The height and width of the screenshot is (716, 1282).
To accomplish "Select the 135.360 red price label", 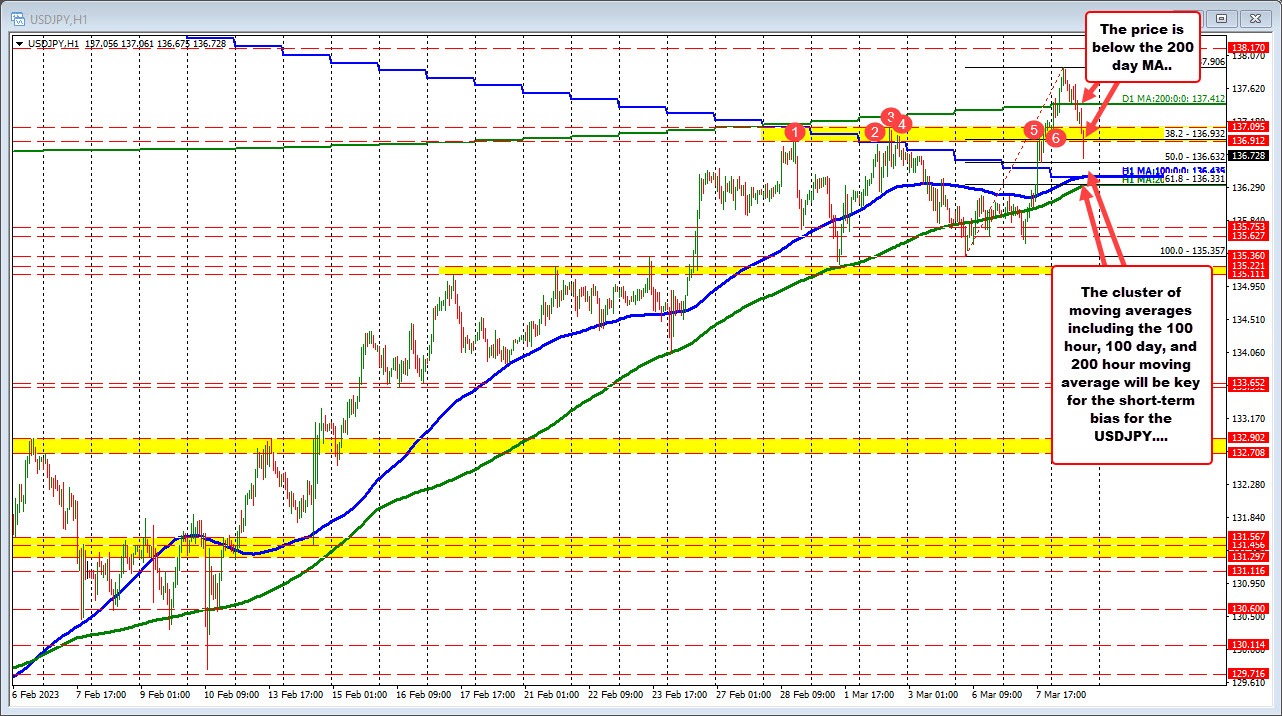I will [1246, 256].
